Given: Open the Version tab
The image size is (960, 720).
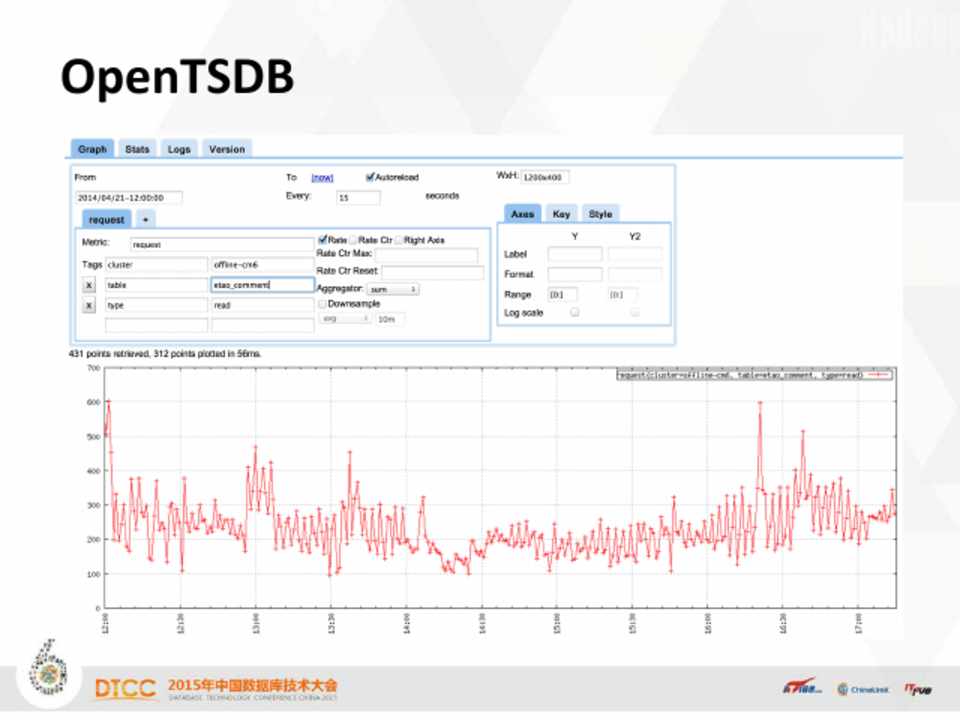Looking at the screenshot, I should [226, 149].
